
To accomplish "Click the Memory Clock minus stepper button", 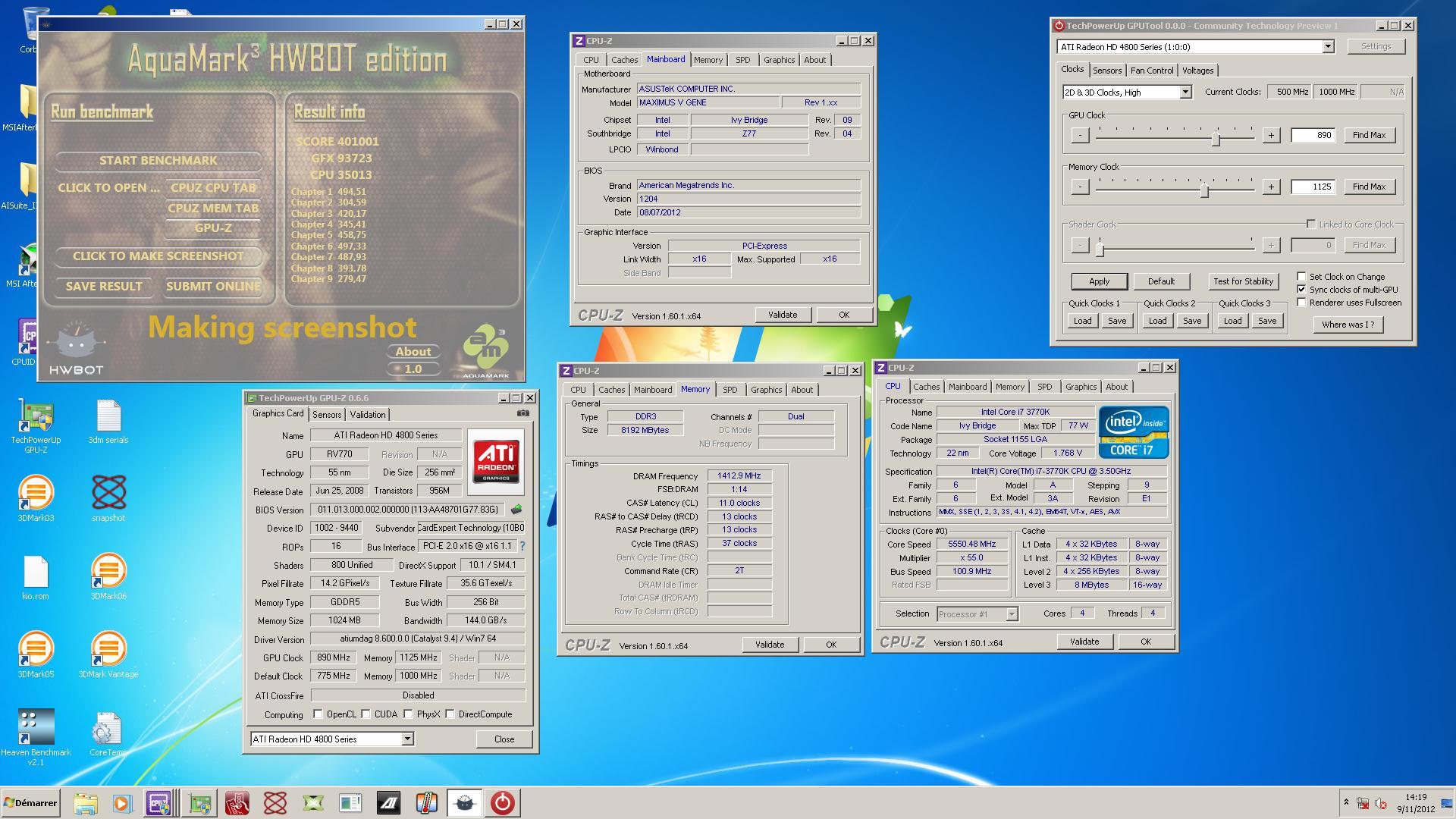I will tap(1080, 187).
